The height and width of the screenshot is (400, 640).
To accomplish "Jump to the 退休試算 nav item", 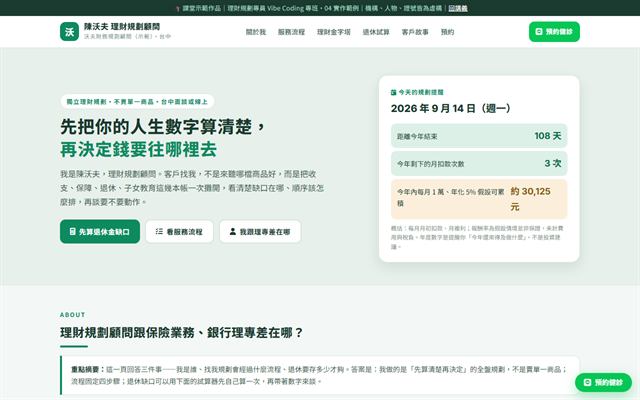I will click(376, 32).
